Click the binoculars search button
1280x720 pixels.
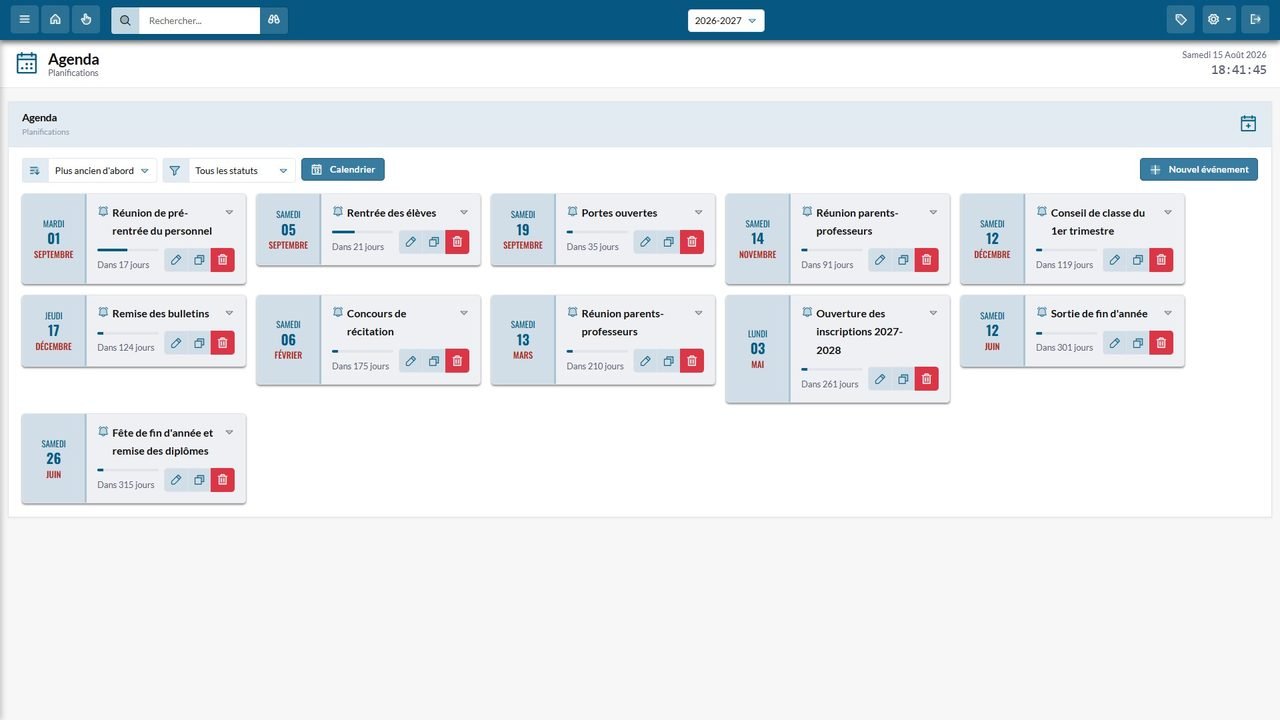(274, 20)
